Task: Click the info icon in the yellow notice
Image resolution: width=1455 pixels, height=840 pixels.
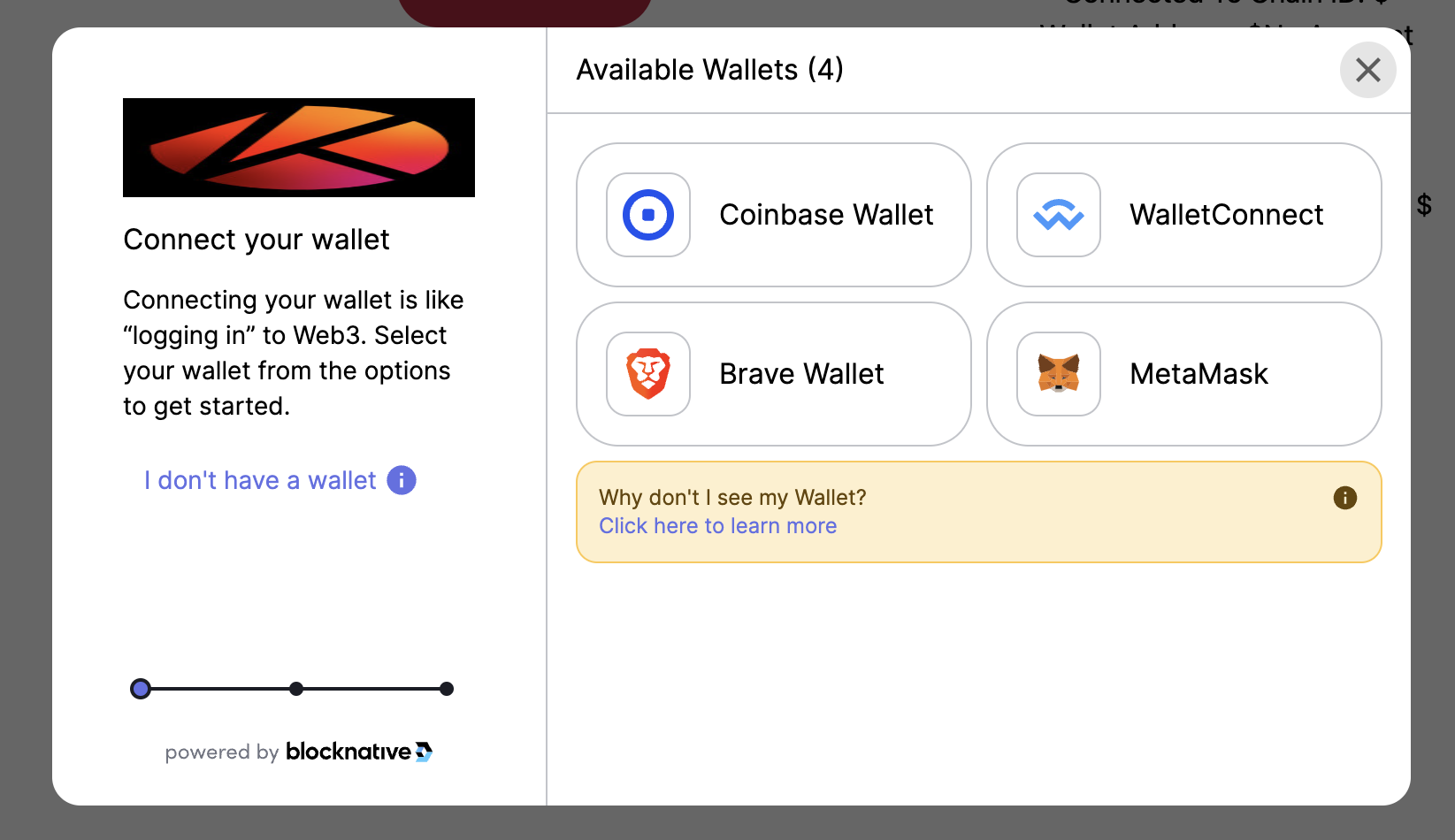Action: click(1345, 498)
